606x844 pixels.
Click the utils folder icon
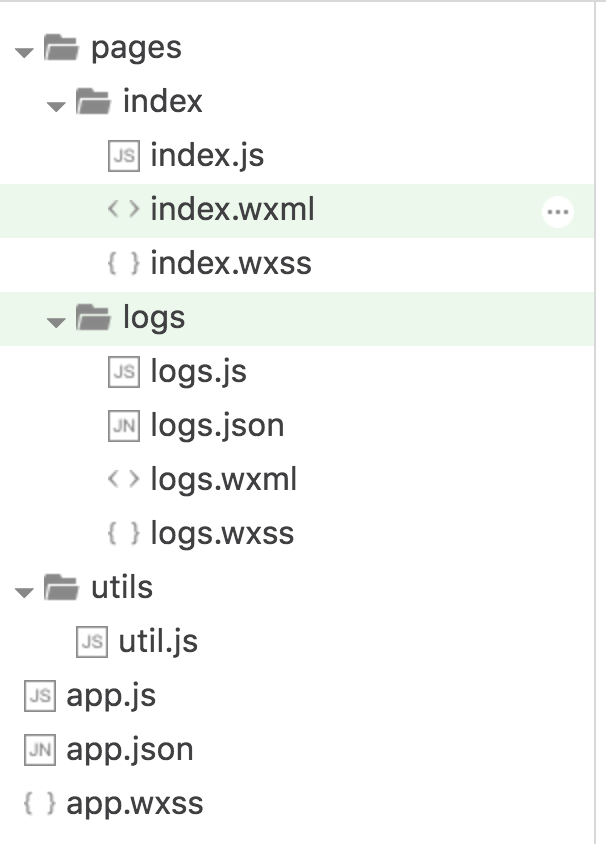[x=62, y=587]
